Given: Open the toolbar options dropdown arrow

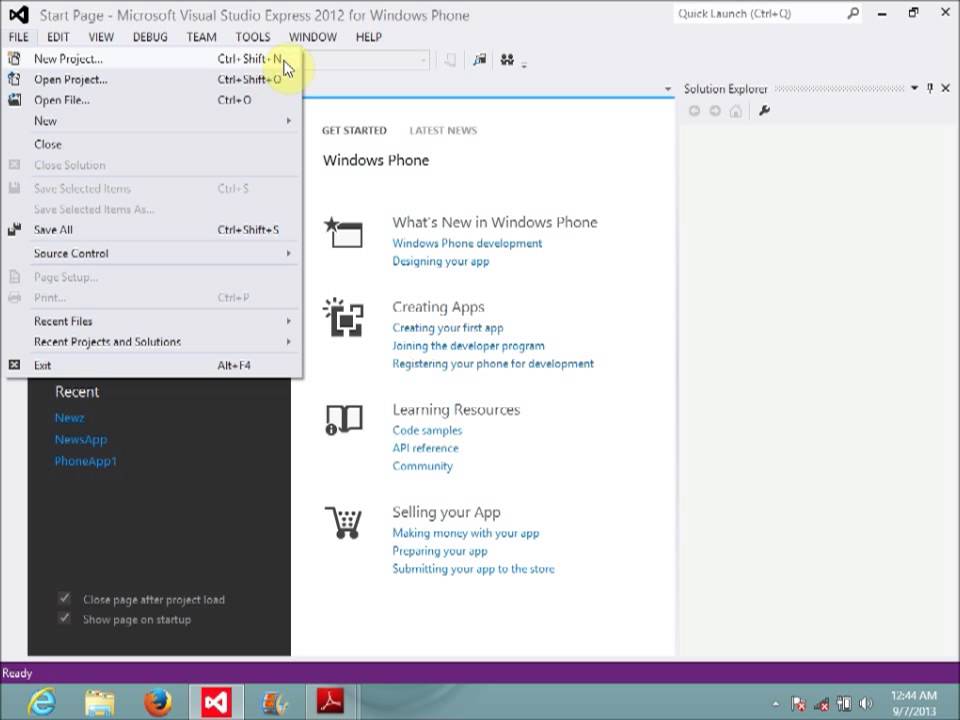Looking at the screenshot, I should (x=524, y=64).
